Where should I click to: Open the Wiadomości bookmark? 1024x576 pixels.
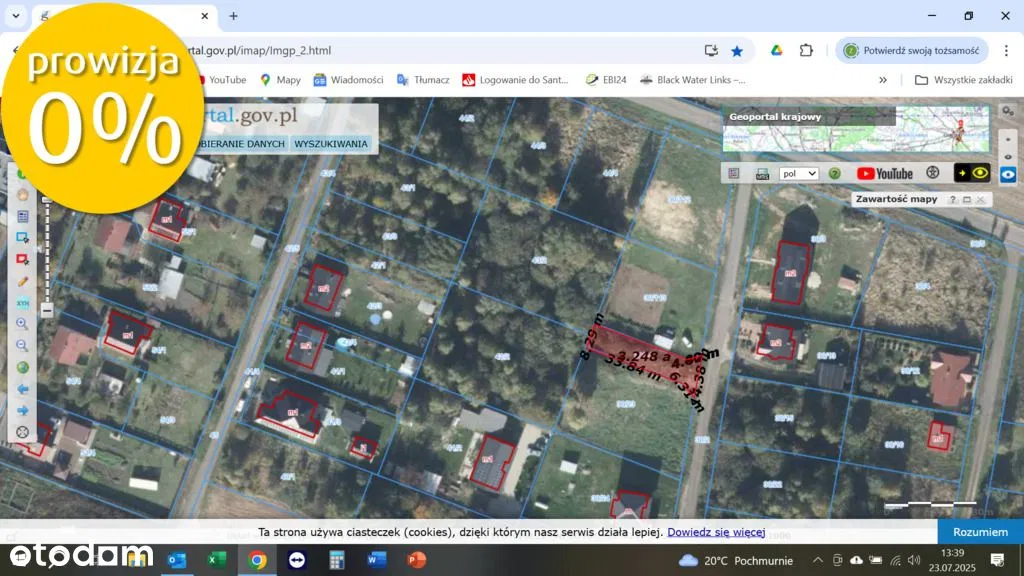pyautogui.click(x=348, y=80)
